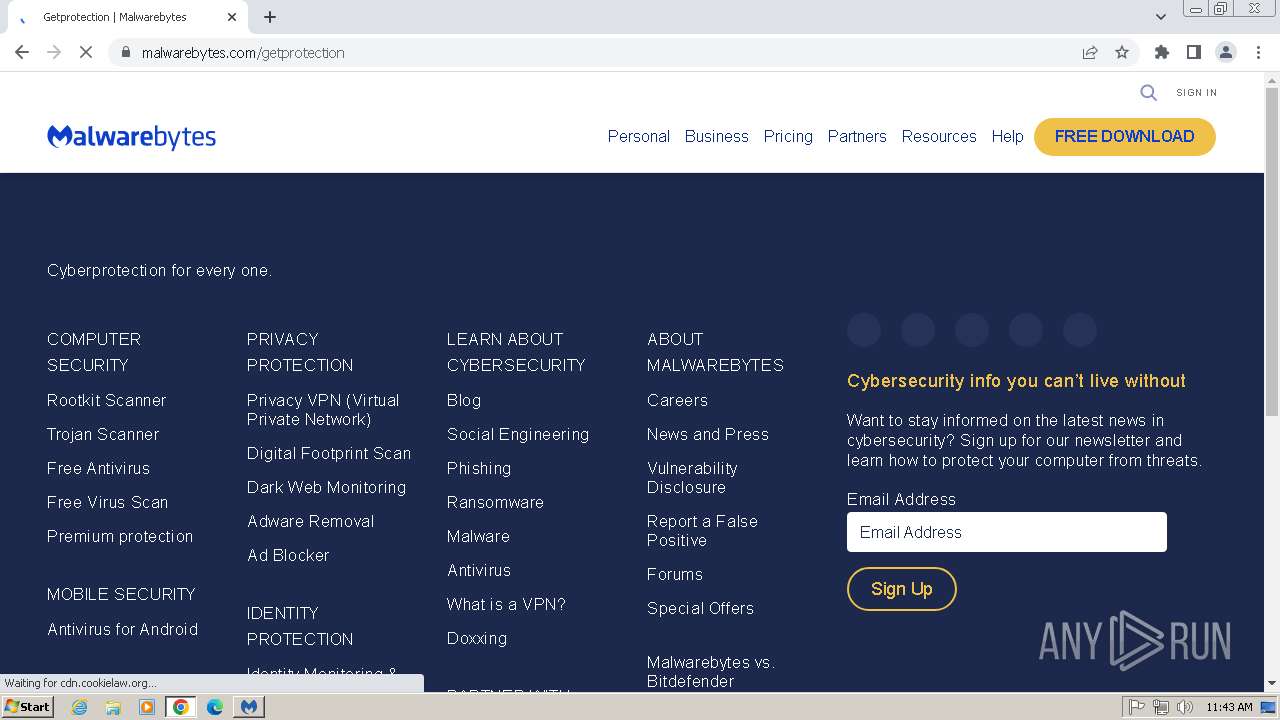Open the Free Virus Scan link

click(x=108, y=502)
